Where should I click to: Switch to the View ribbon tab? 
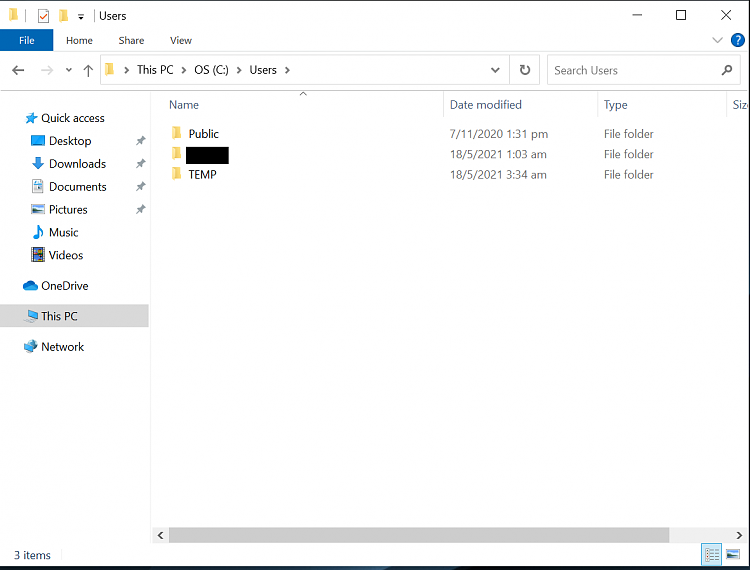point(180,41)
